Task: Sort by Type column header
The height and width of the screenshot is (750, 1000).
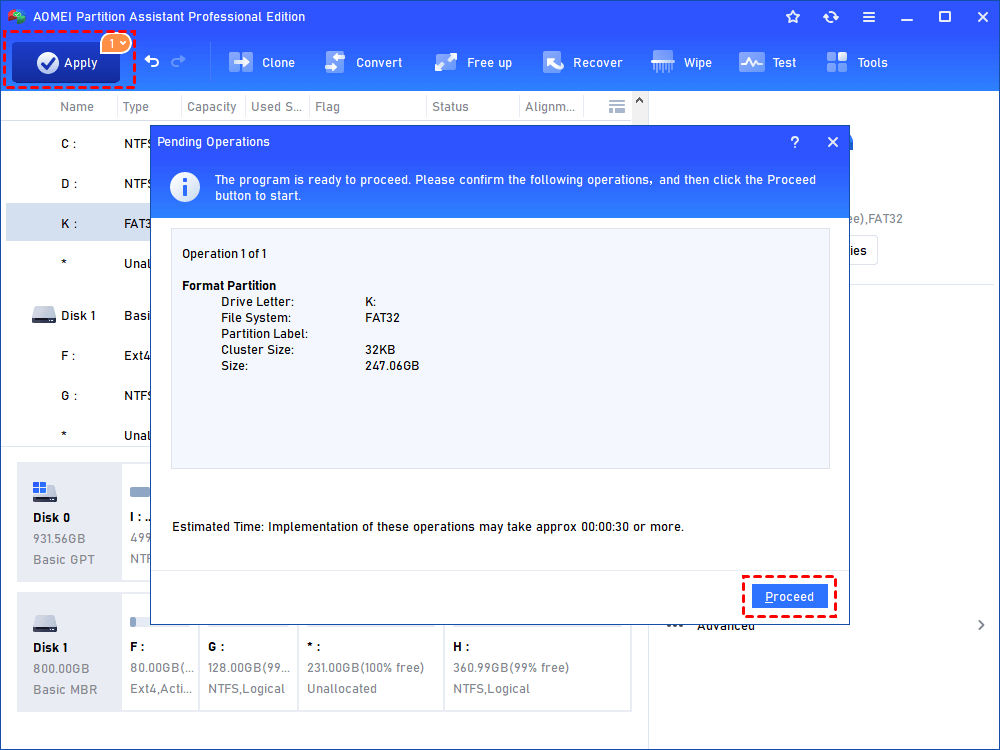Action: coord(136,107)
